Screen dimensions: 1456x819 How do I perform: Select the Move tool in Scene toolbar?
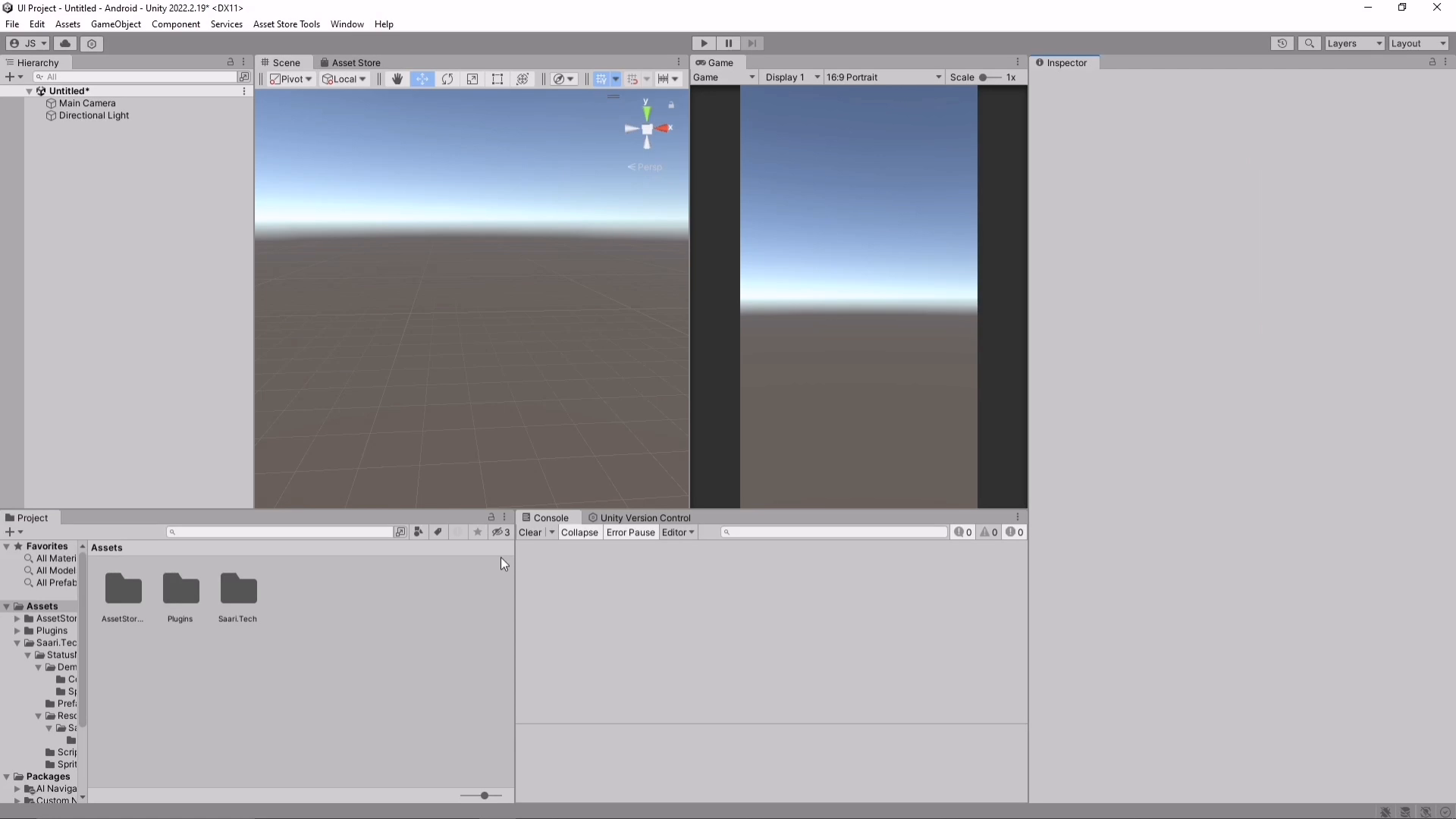422,79
